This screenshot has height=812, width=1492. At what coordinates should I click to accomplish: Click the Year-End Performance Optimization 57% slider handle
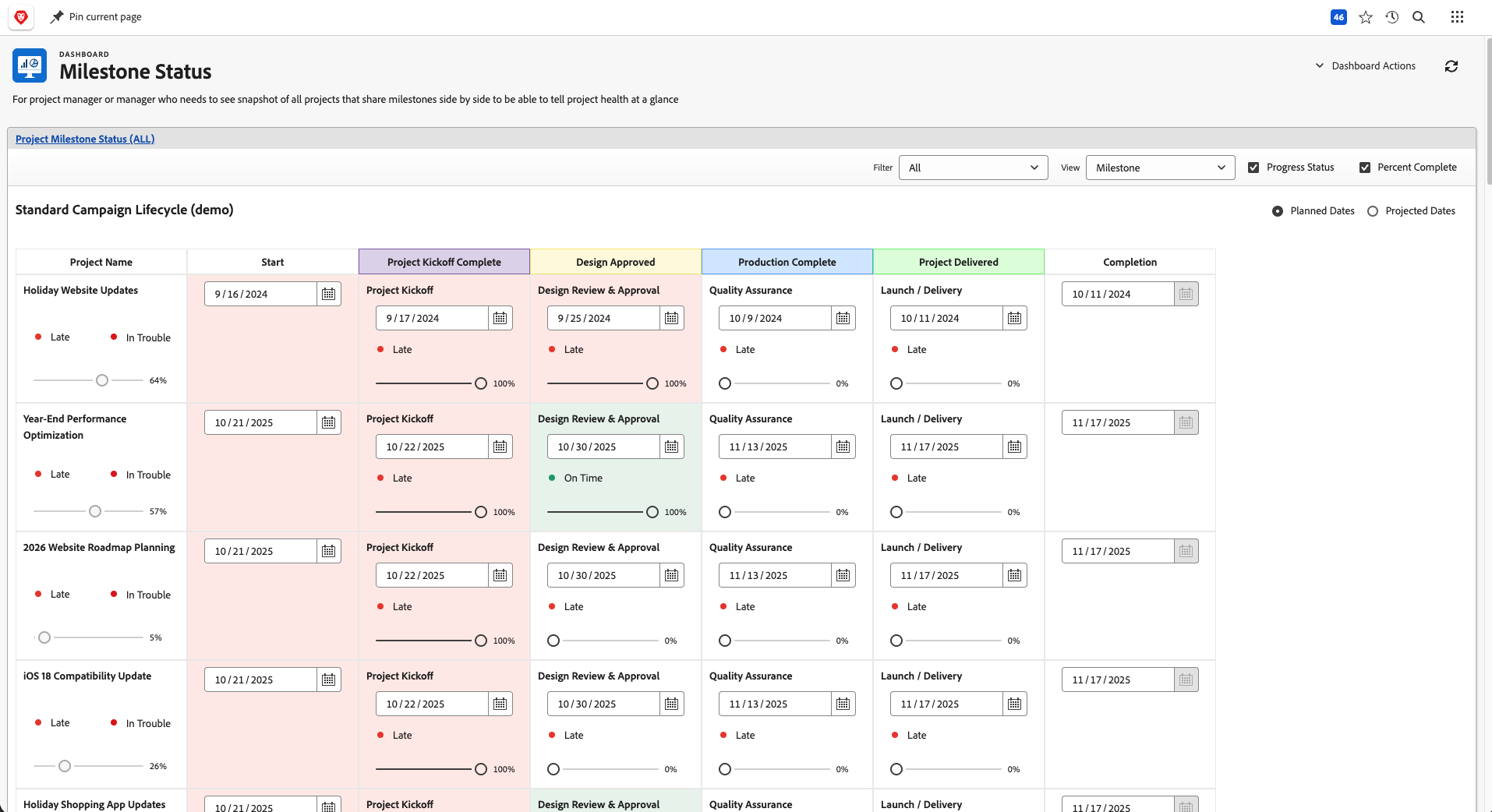click(x=95, y=511)
